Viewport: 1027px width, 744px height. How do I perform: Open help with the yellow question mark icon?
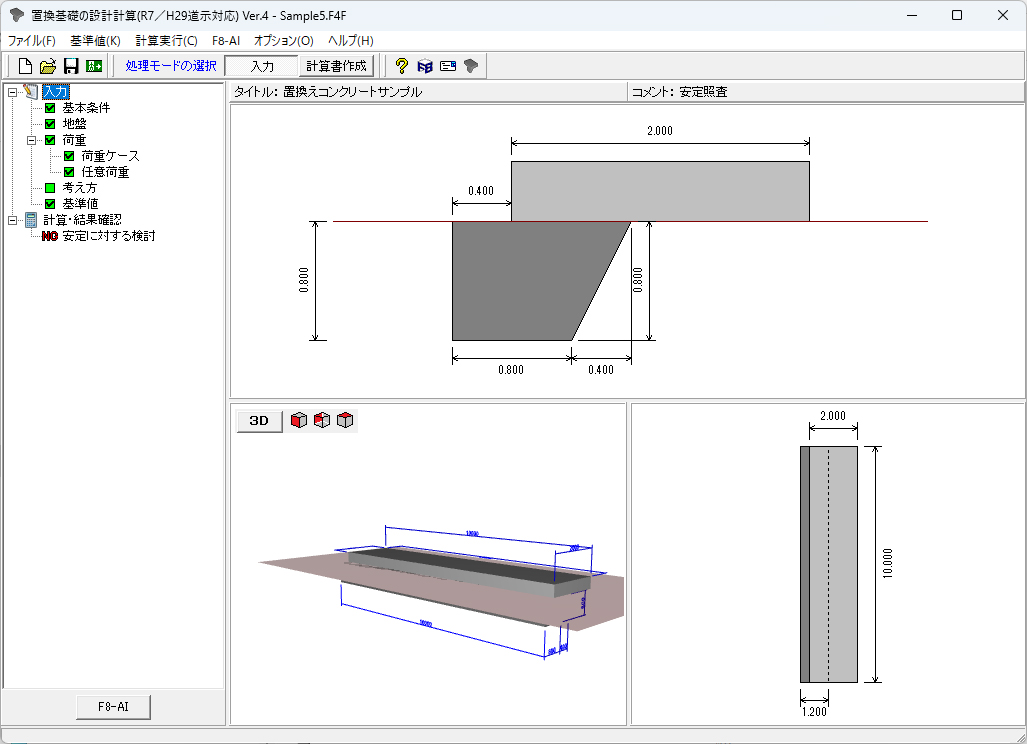[x=401, y=65]
